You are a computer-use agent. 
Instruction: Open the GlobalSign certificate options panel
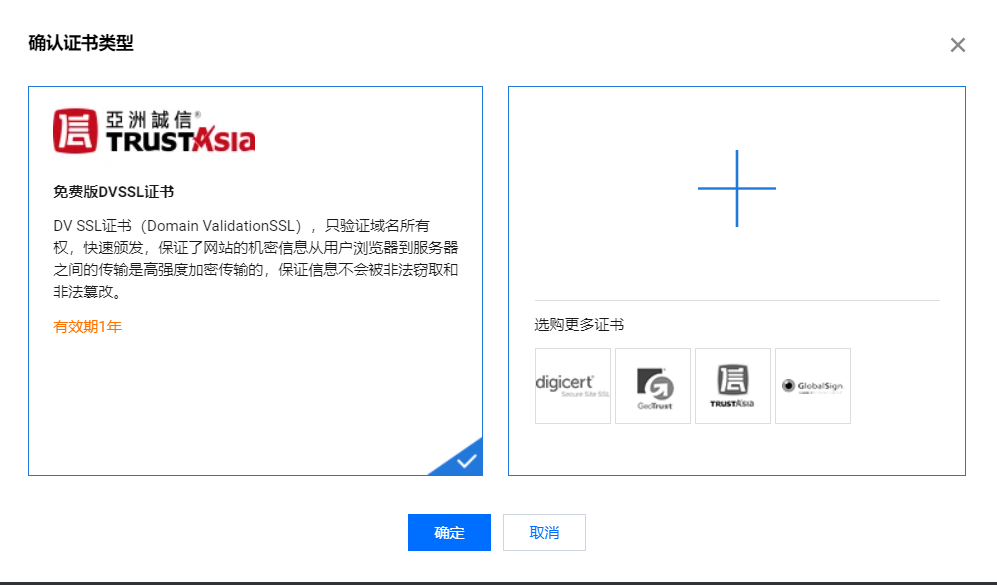(x=812, y=386)
